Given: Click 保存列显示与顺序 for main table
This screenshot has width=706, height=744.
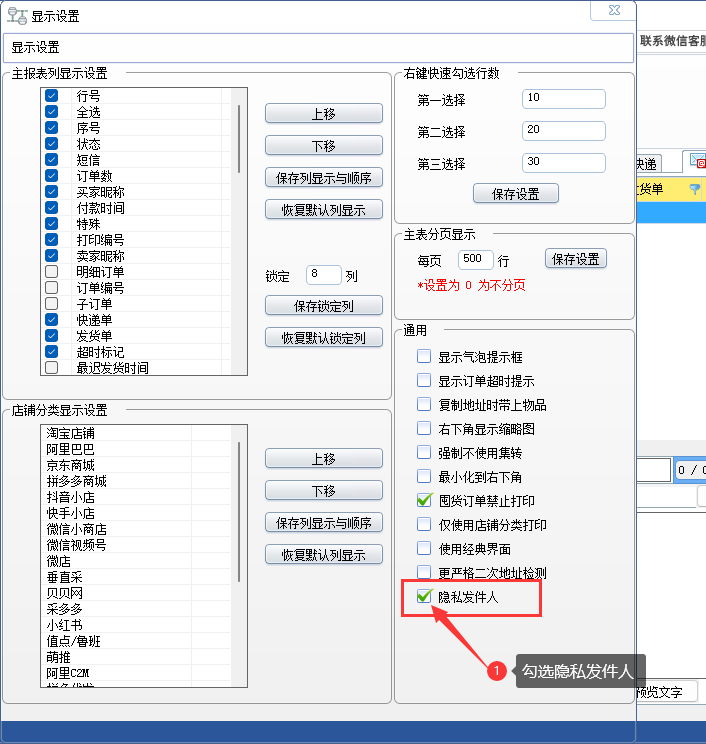Looking at the screenshot, I should pyautogui.click(x=324, y=177).
